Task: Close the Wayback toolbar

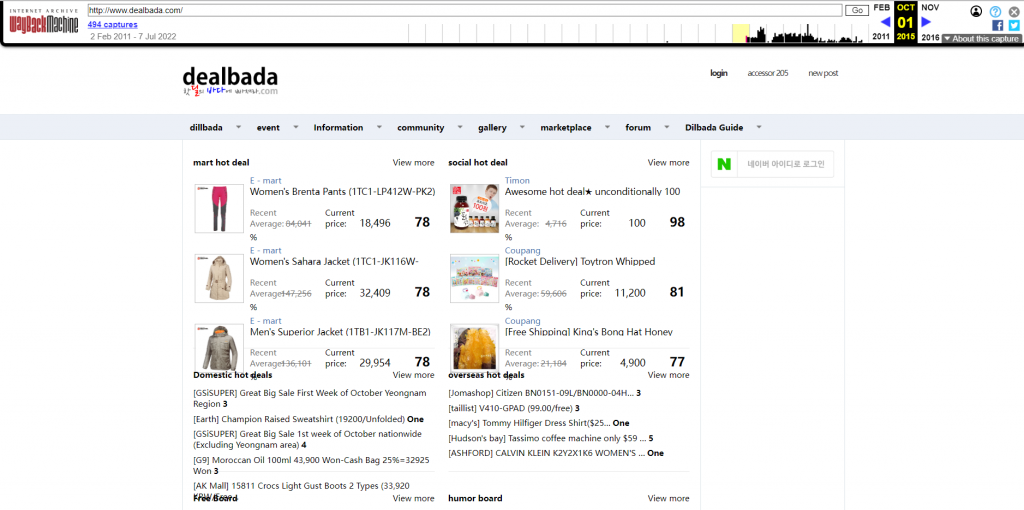Action: [1014, 11]
